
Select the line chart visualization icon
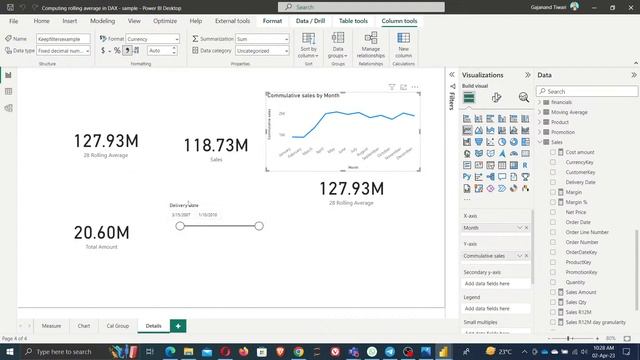click(467, 130)
